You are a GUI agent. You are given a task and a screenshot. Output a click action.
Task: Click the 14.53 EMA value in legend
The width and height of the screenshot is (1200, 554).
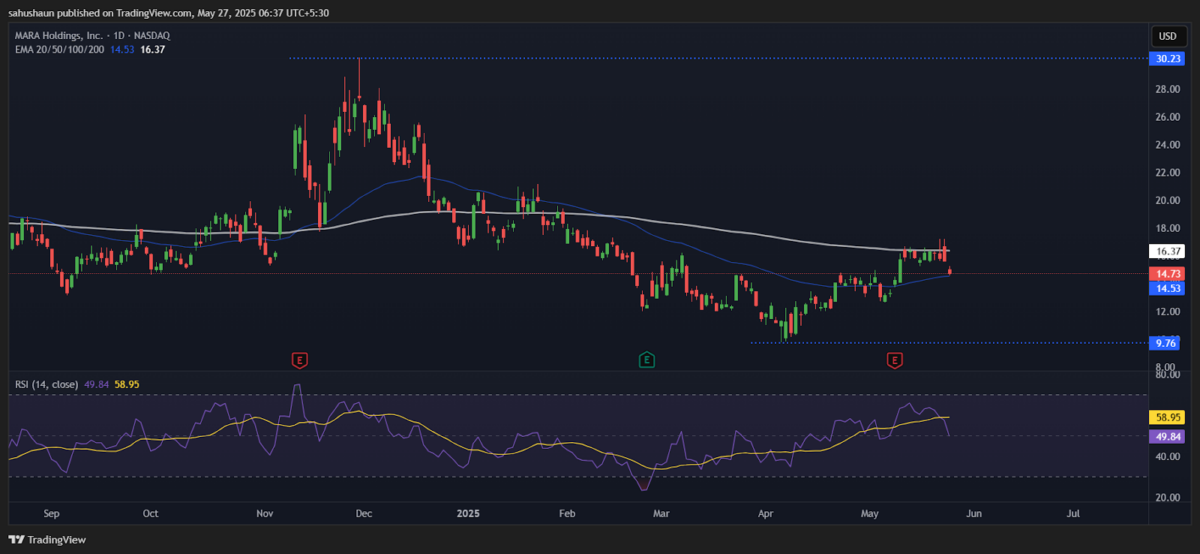(122, 50)
